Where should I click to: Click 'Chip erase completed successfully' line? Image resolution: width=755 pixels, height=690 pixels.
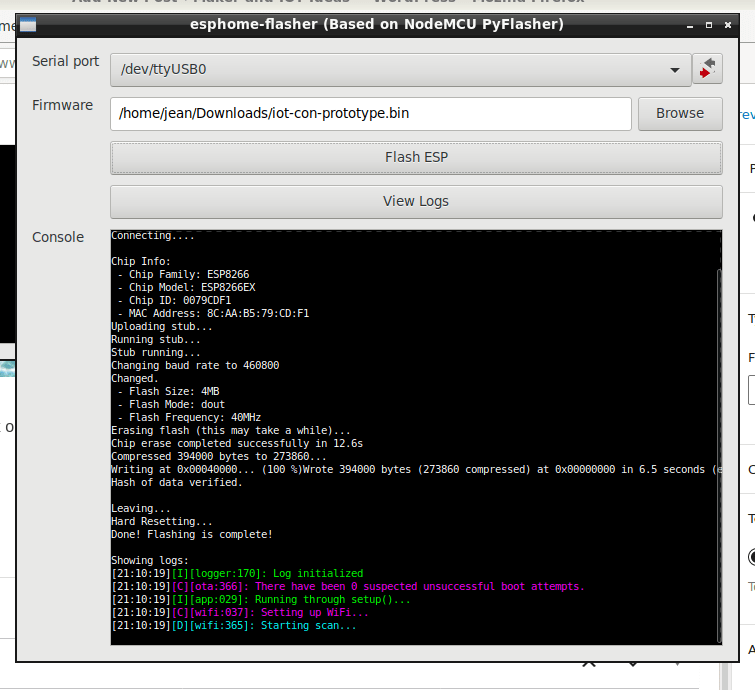click(237, 443)
